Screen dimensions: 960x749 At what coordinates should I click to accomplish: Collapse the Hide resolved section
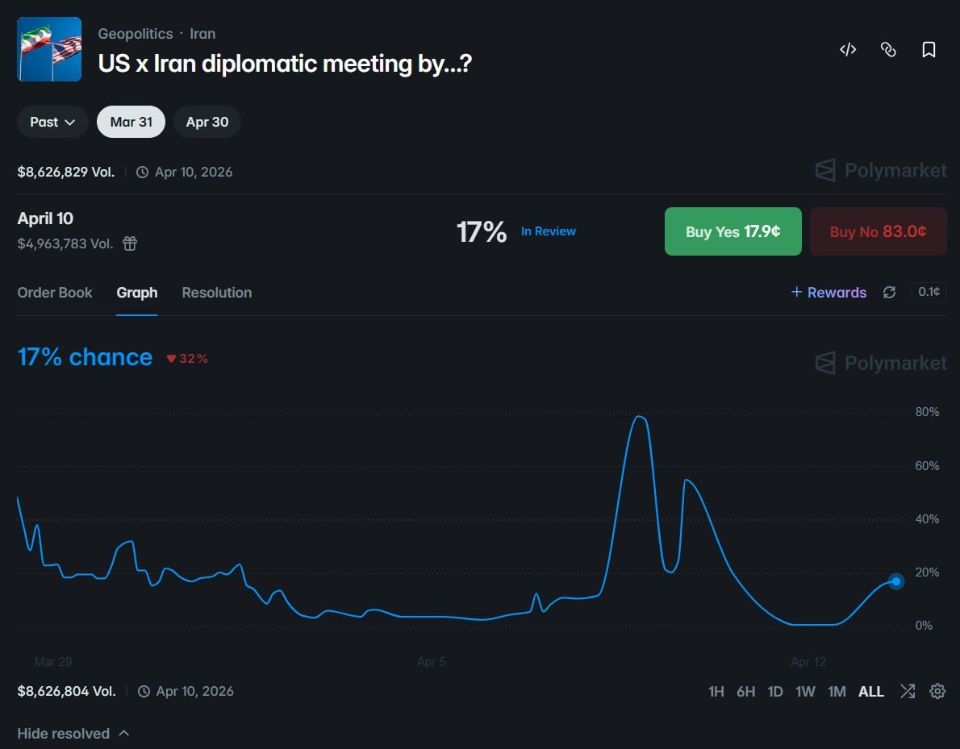(73, 733)
